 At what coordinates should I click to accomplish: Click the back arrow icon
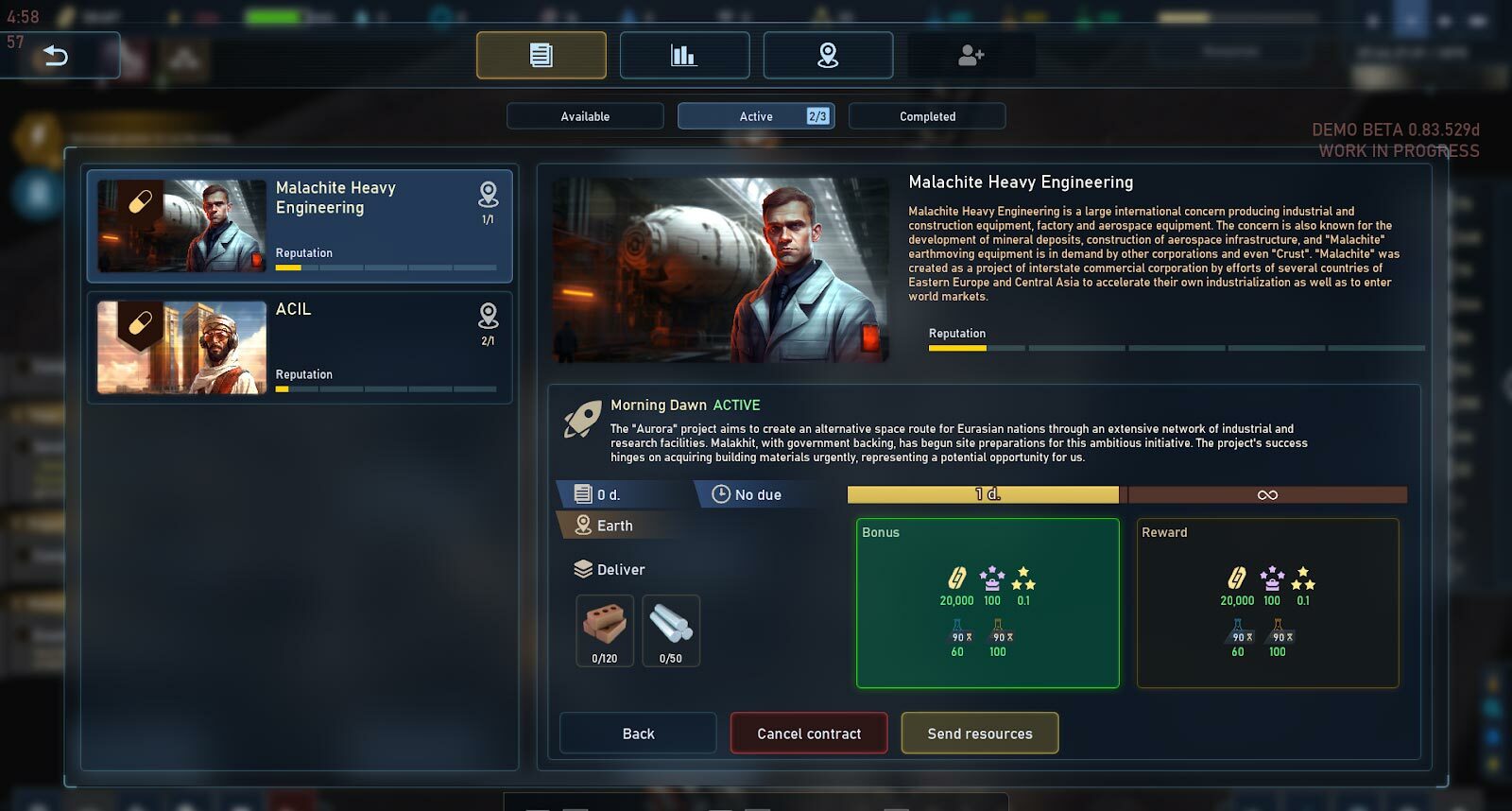coord(56,56)
